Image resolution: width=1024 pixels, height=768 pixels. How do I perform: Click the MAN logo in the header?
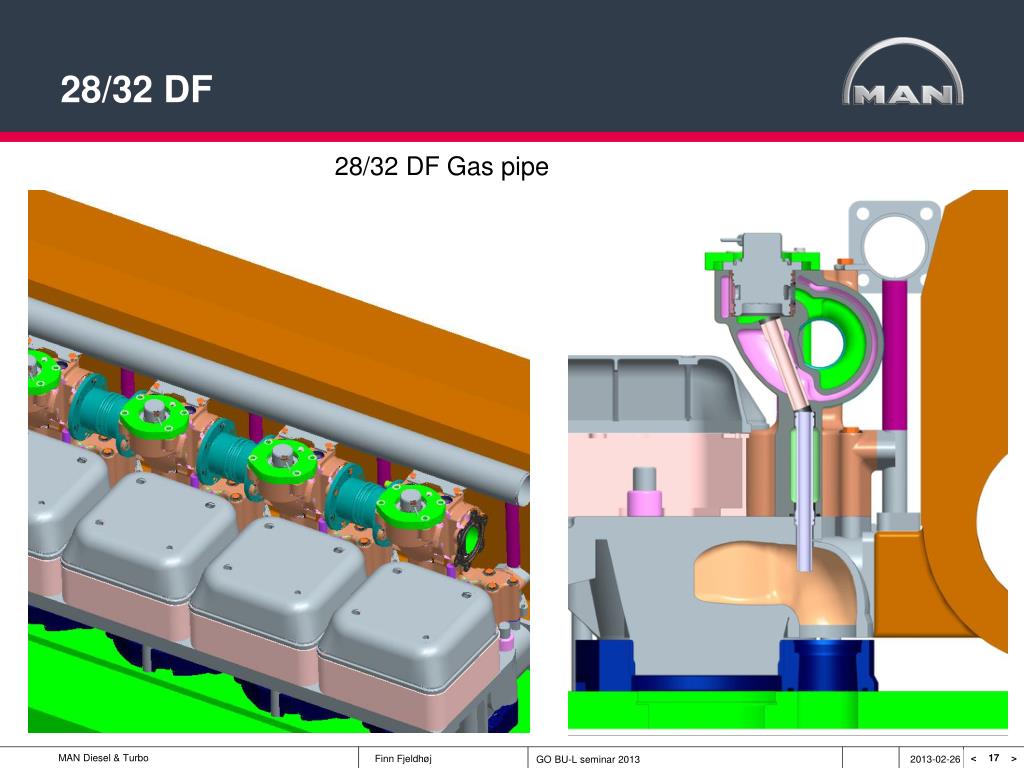(903, 72)
